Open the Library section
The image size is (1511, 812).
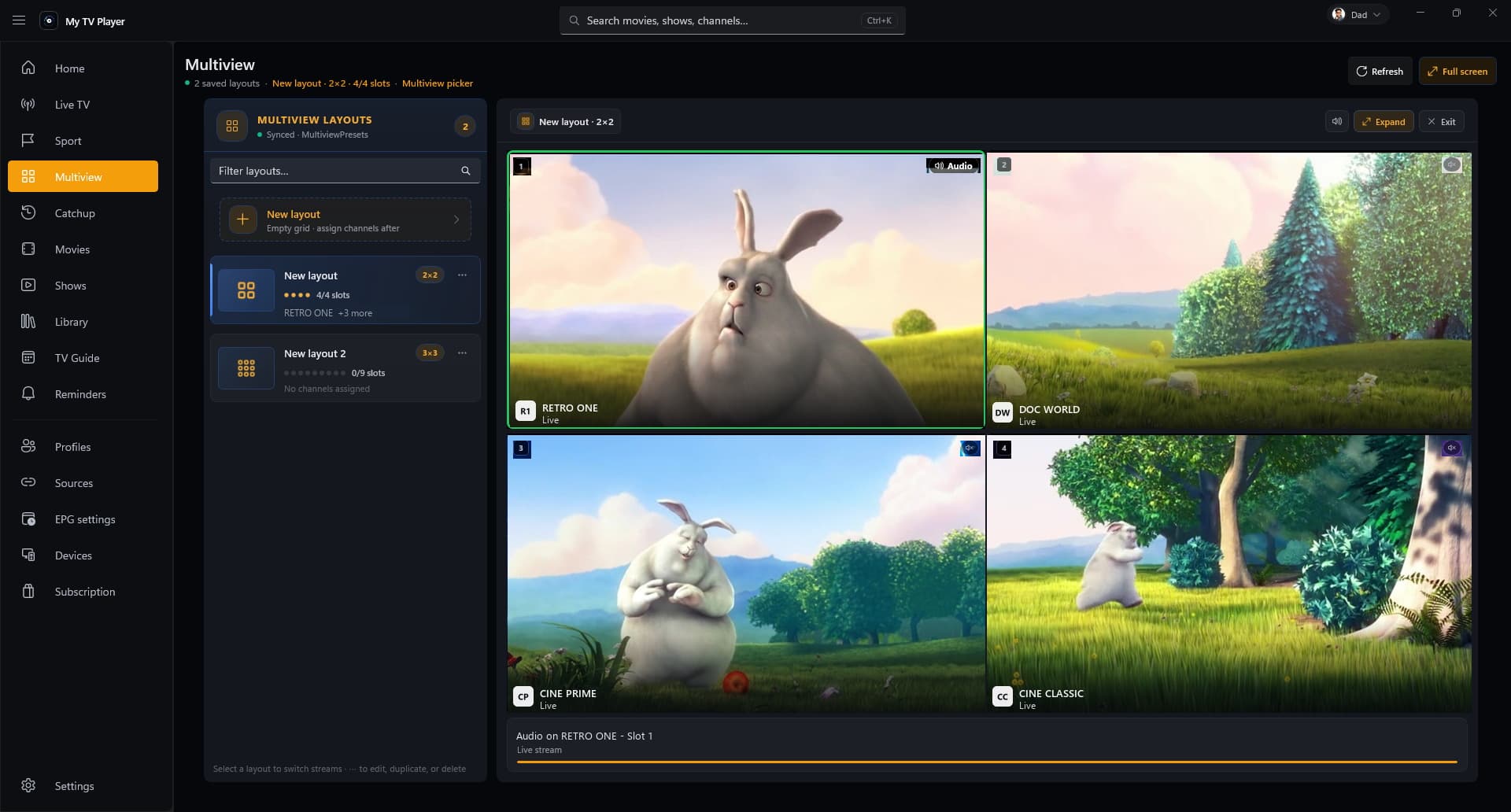[83, 322]
